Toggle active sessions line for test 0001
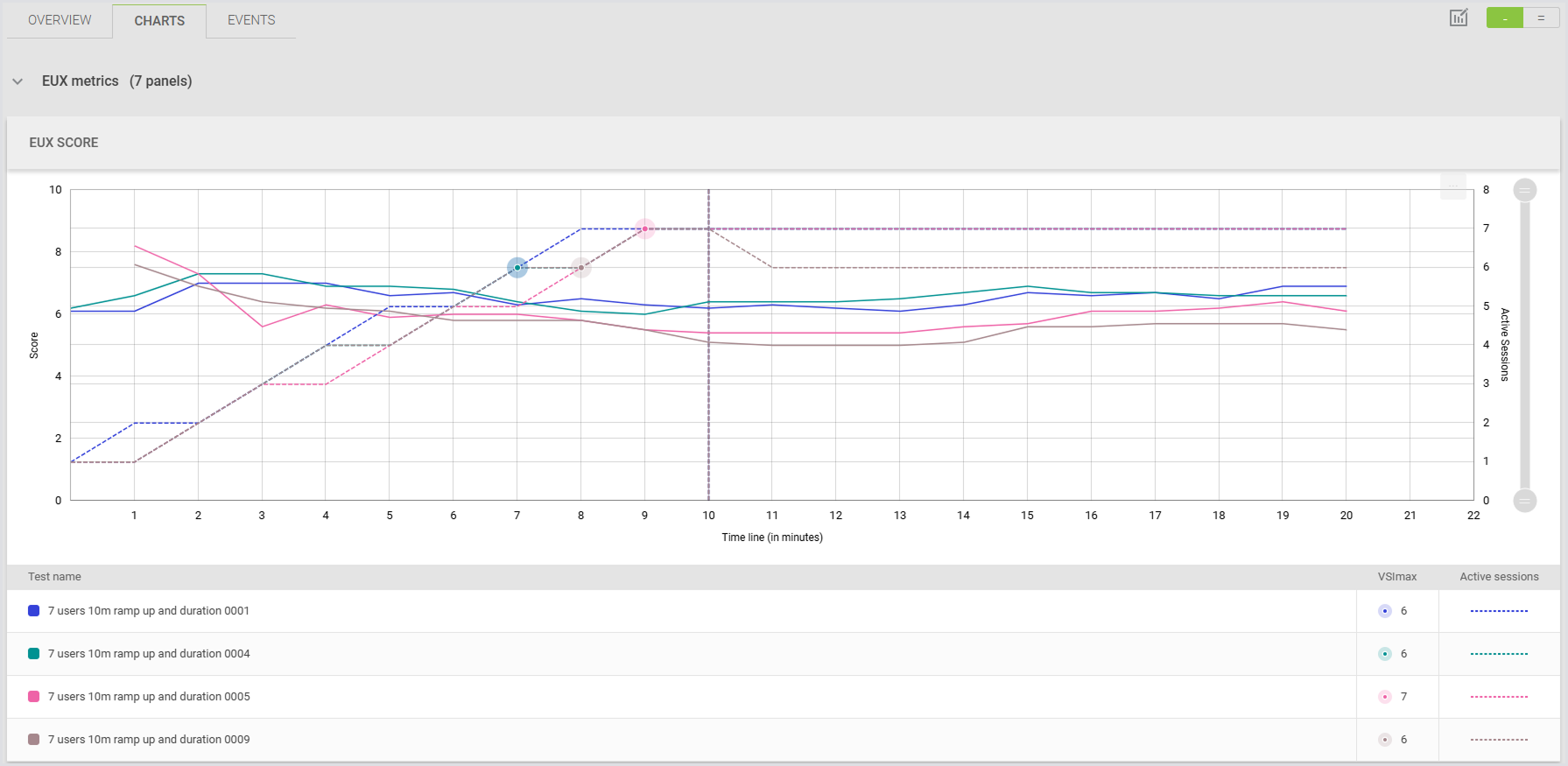The height and width of the screenshot is (766, 1568). click(1498, 611)
